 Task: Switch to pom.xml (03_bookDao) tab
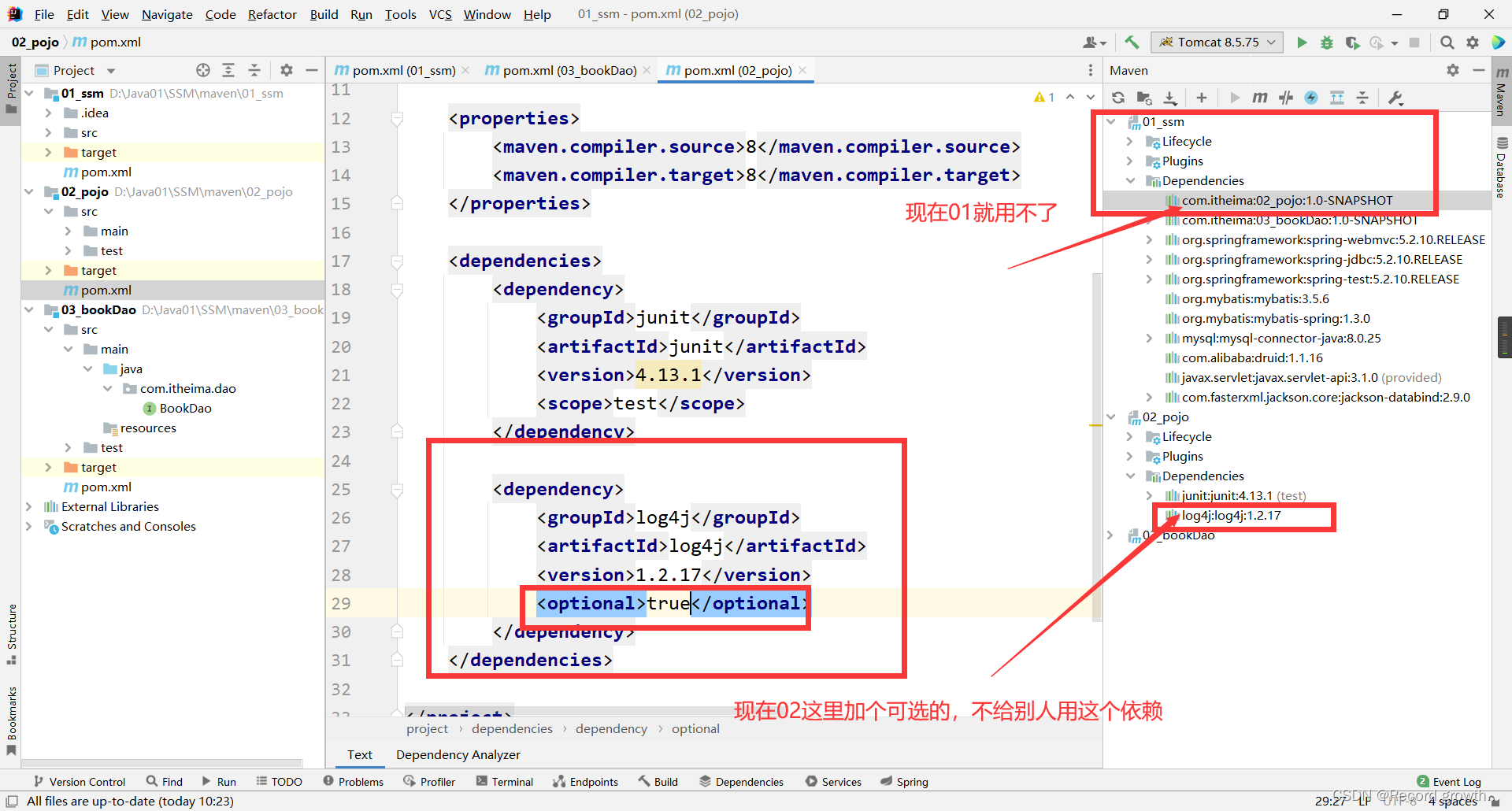click(x=561, y=70)
